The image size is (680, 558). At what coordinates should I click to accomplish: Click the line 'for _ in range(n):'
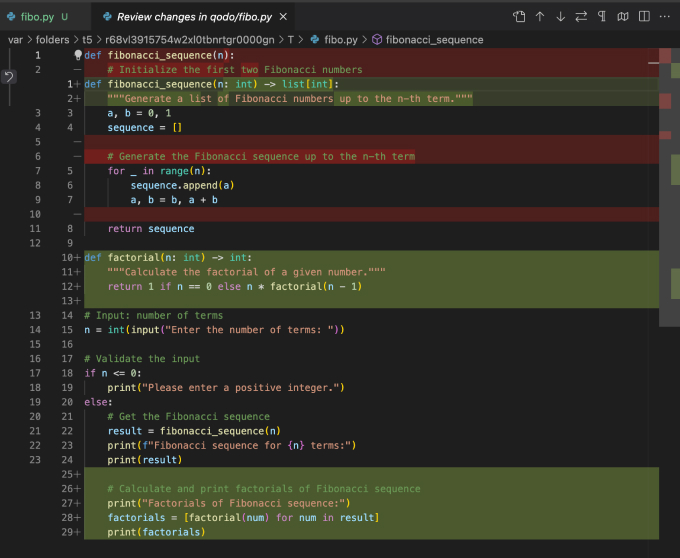[x=159, y=171]
